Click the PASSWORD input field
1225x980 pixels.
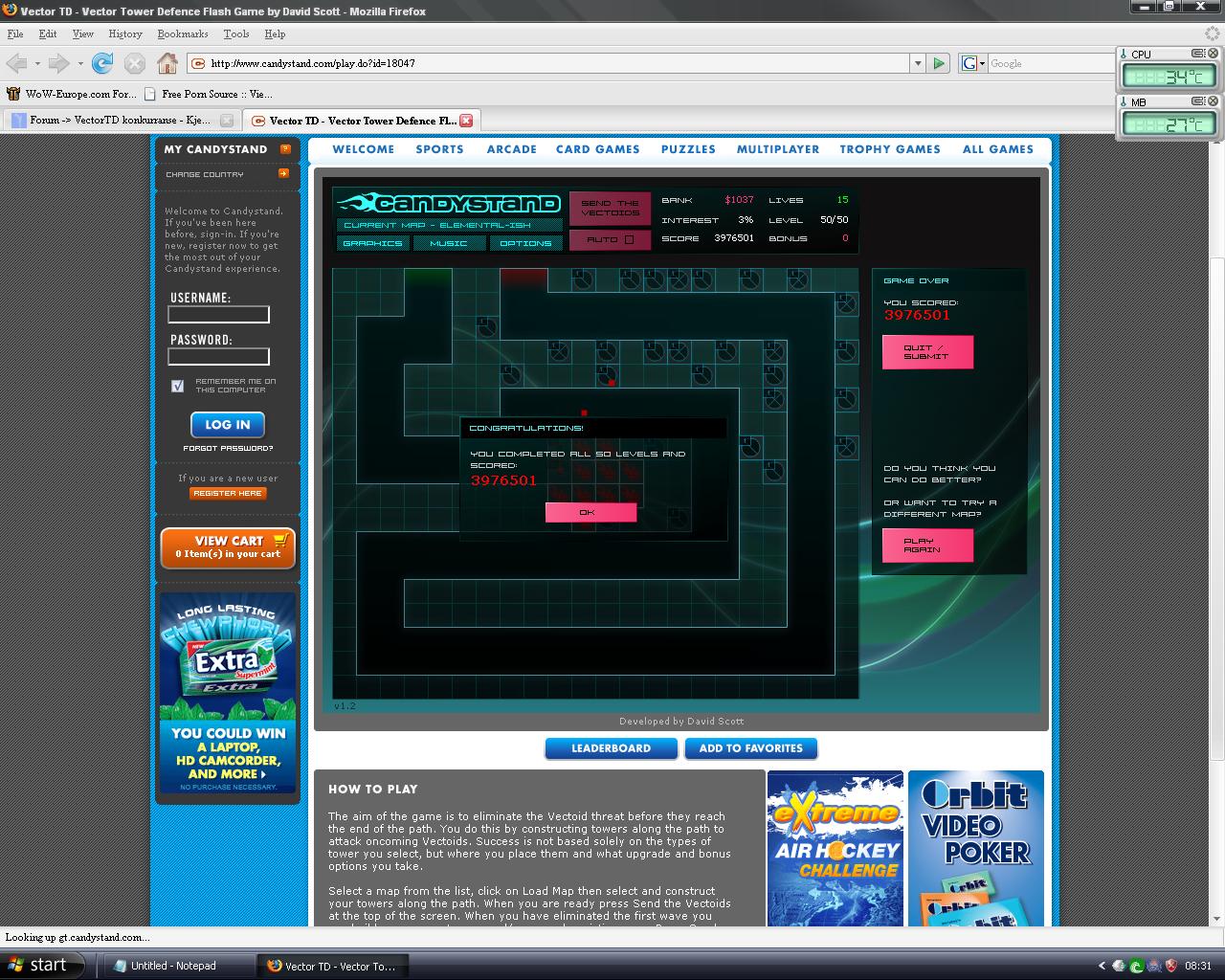pos(219,357)
